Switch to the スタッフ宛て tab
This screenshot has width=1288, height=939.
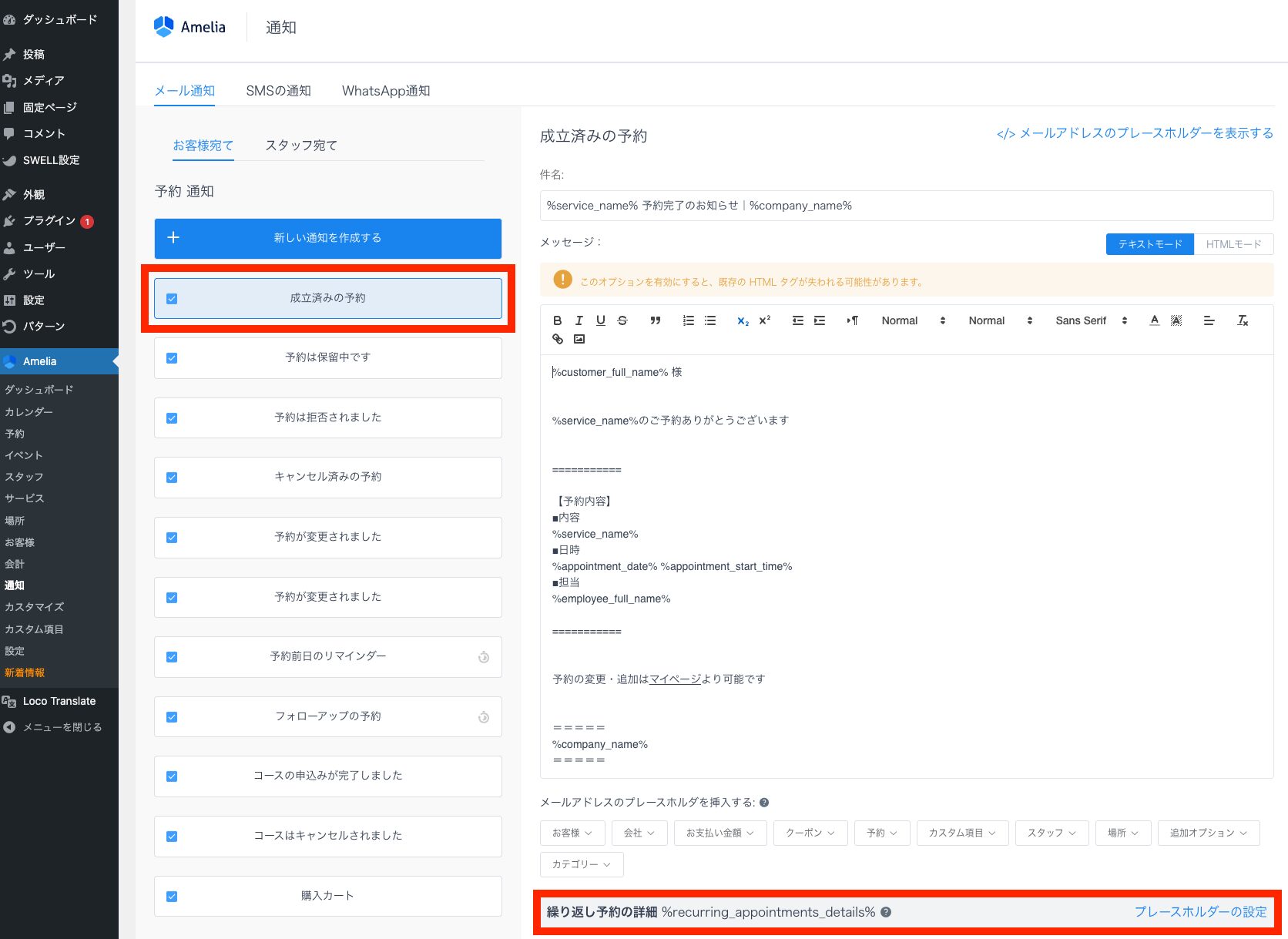[301, 146]
